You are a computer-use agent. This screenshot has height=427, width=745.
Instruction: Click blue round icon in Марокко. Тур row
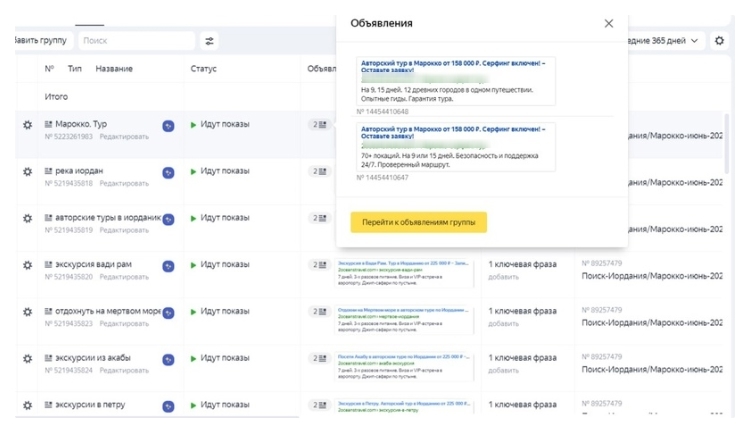(168, 126)
